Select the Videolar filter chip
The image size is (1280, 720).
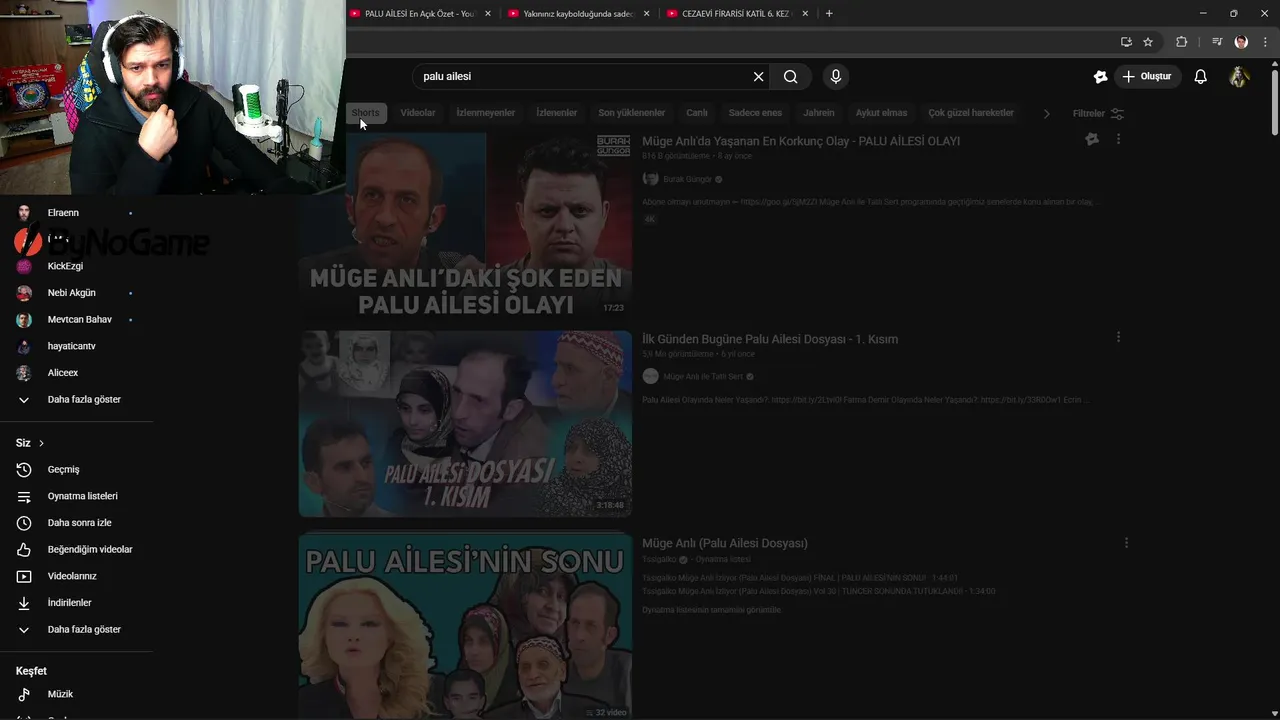point(418,113)
